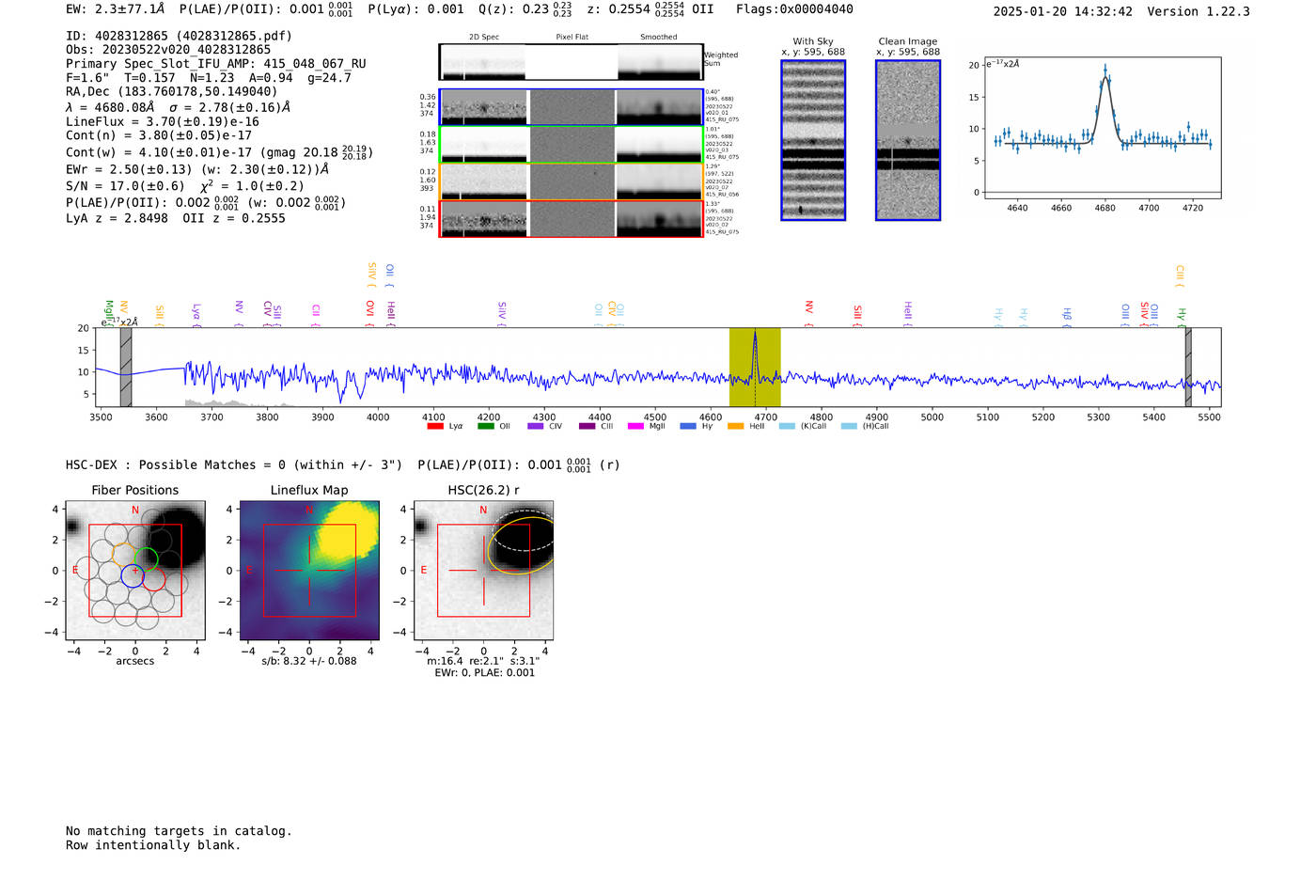Click the Flags:0x00004040 text
This screenshot has height=896, width=1316.
pyautogui.click(x=794, y=9)
